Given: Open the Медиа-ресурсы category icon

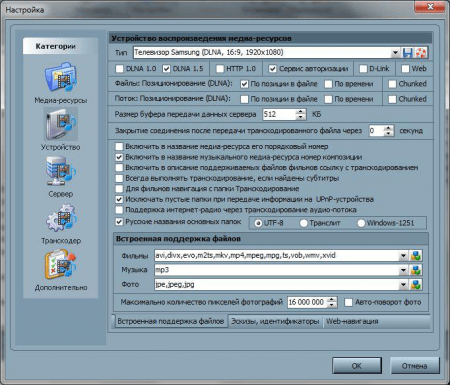Looking at the screenshot, I should (x=61, y=77).
